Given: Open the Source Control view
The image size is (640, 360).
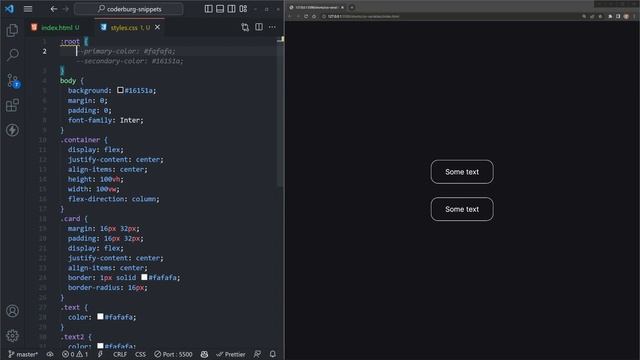Looking at the screenshot, I should 13,80.
